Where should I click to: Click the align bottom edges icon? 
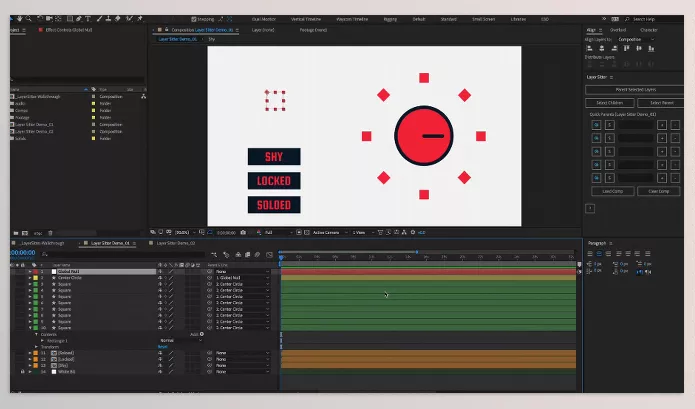(651, 48)
